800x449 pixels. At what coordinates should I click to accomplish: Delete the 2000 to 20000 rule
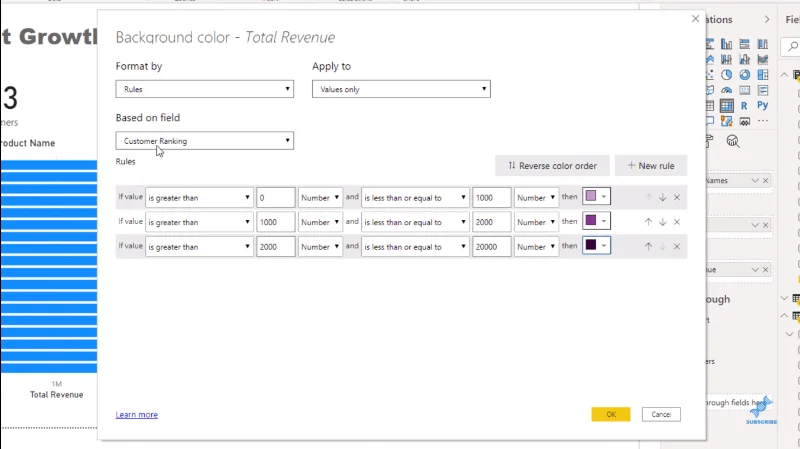click(677, 246)
